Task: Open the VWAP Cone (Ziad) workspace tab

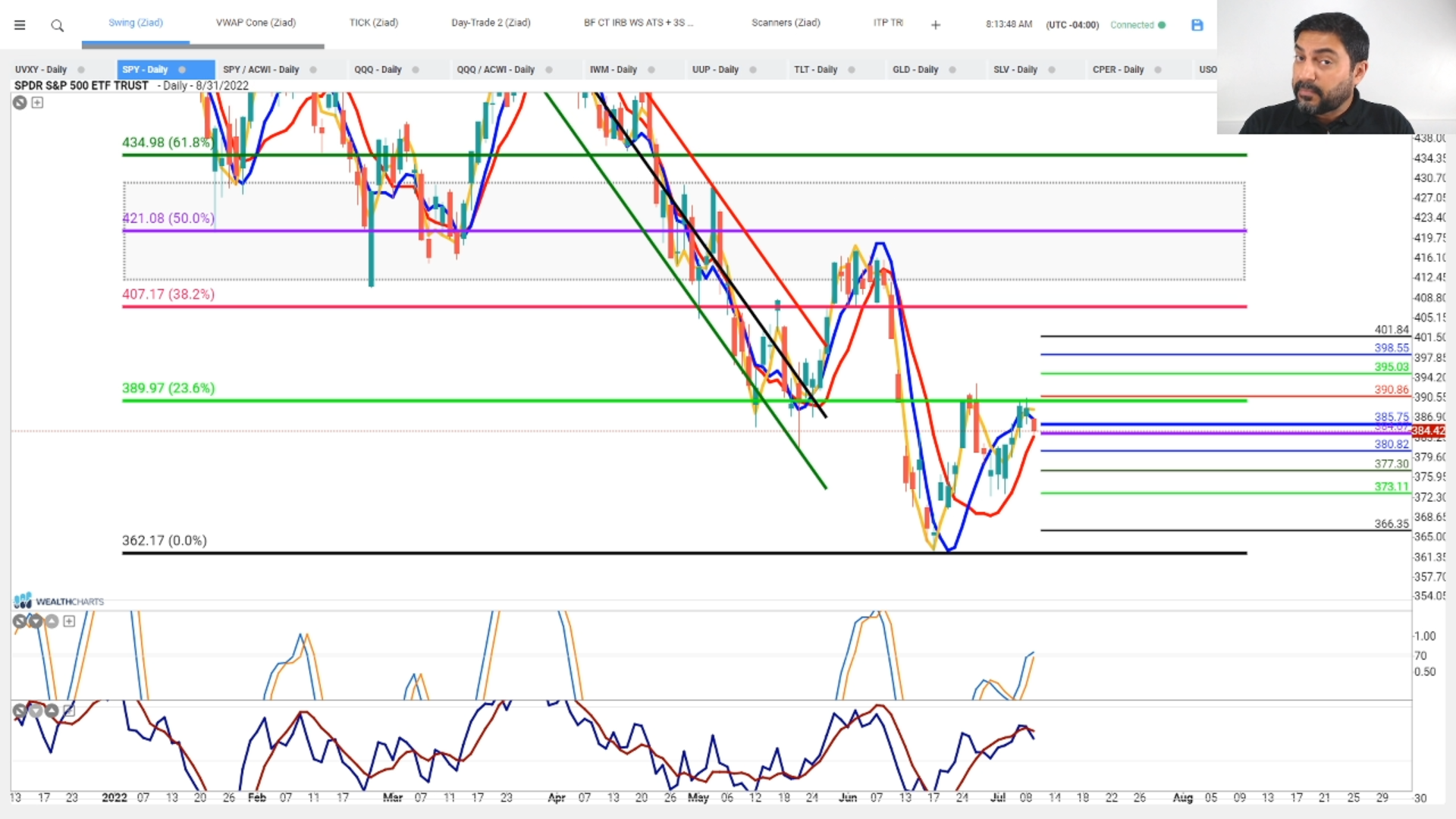Action: (x=256, y=23)
